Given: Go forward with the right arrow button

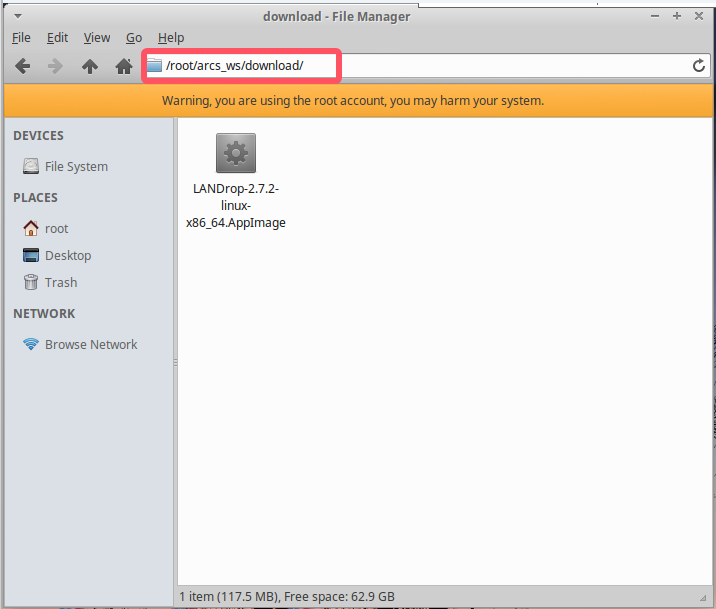Looking at the screenshot, I should pyautogui.click(x=55, y=66).
